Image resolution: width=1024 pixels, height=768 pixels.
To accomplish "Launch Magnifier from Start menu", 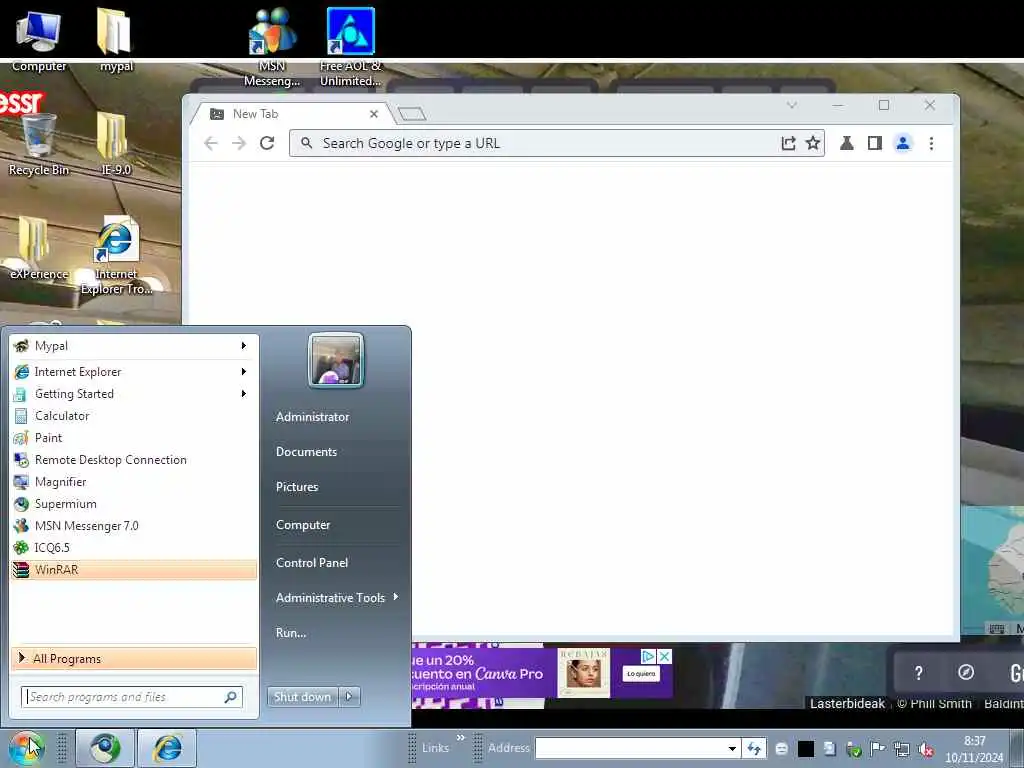I will click(x=134, y=482).
